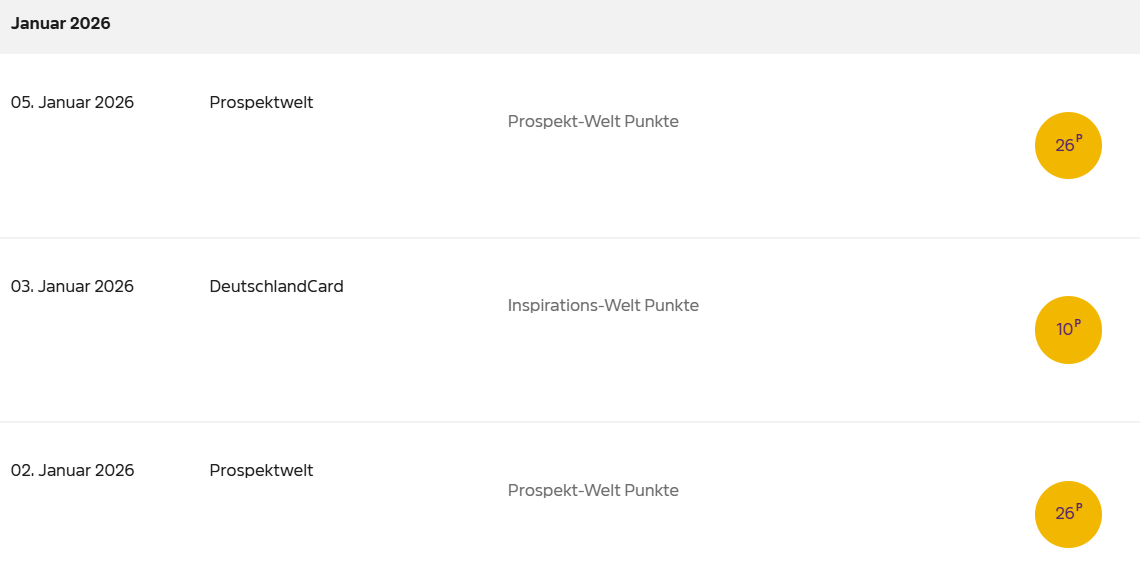1140x577 pixels.
Task: Click Prospekt-Welt Punkte text in the 05. Januar row
Action: click(593, 121)
